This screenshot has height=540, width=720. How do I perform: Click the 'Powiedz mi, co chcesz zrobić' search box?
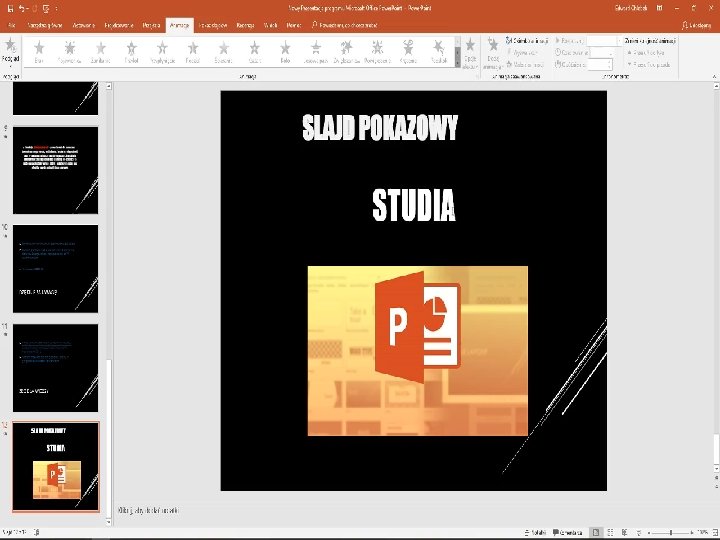[x=344, y=25]
